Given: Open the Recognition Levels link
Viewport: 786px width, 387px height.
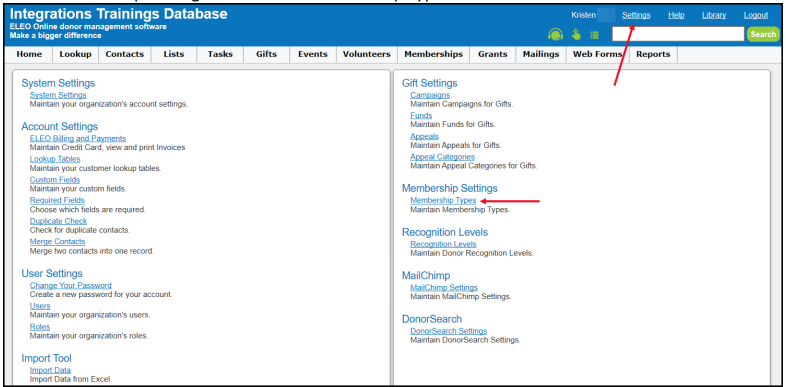Looking at the screenshot, I should click(x=443, y=244).
